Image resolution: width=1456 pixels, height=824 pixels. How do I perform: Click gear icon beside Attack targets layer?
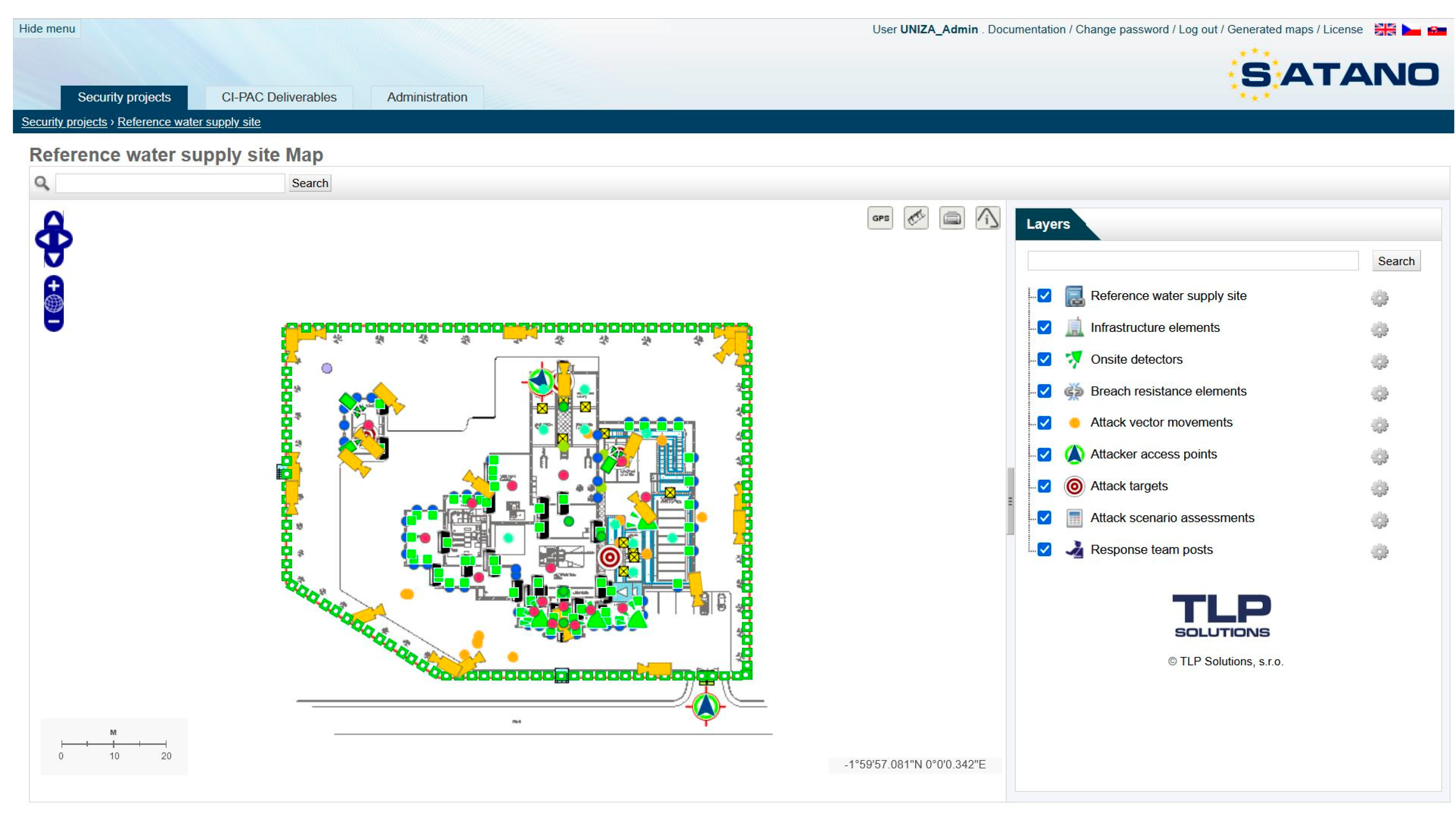click(x=1380, y=488)
